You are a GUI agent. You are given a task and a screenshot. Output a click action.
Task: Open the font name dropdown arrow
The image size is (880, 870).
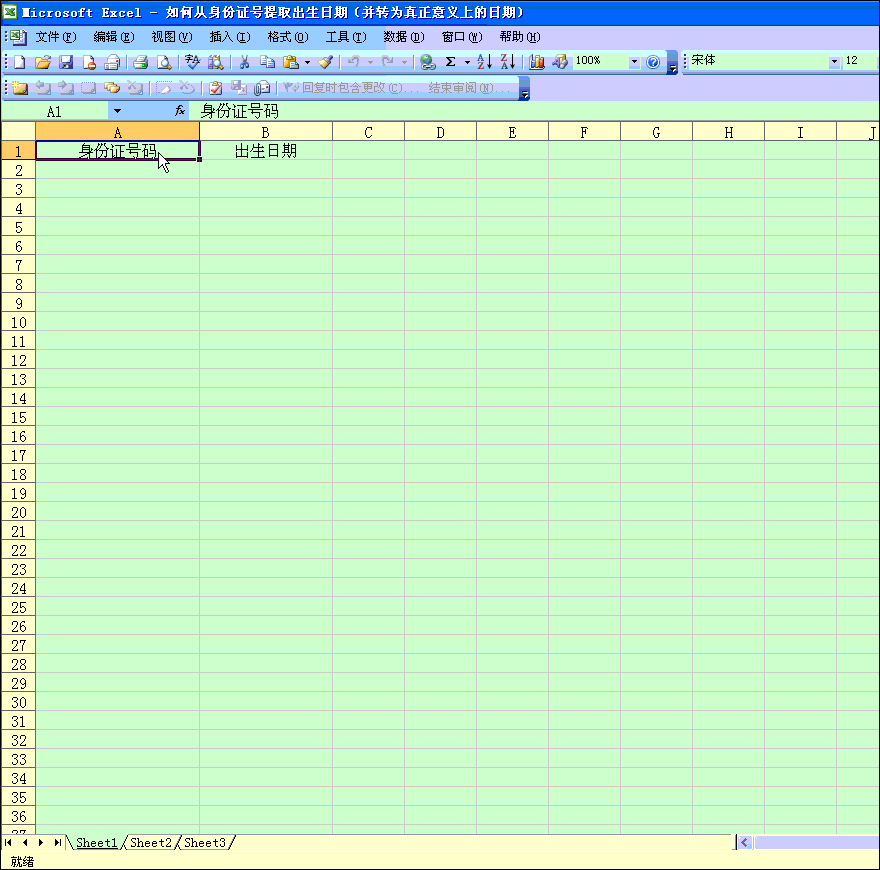point(834,62)
